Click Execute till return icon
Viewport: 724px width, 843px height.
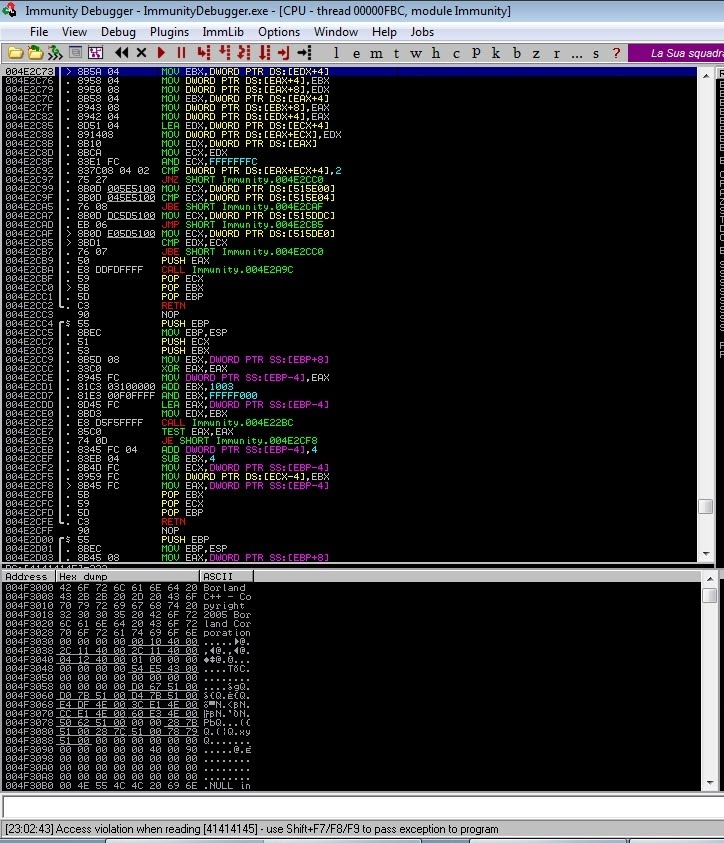pyautogui.click(x=284, y=53)
